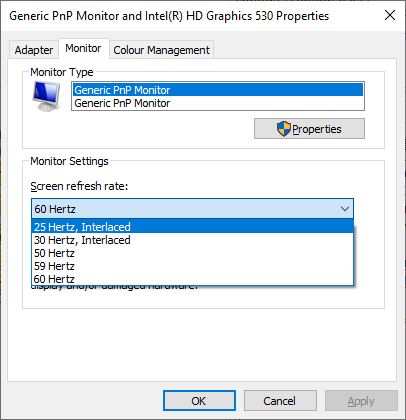Select second Generic PnP Monitor entry
The width and height of the screenshot is (406, 420).
pyautogui.click(x=218, y=103)
